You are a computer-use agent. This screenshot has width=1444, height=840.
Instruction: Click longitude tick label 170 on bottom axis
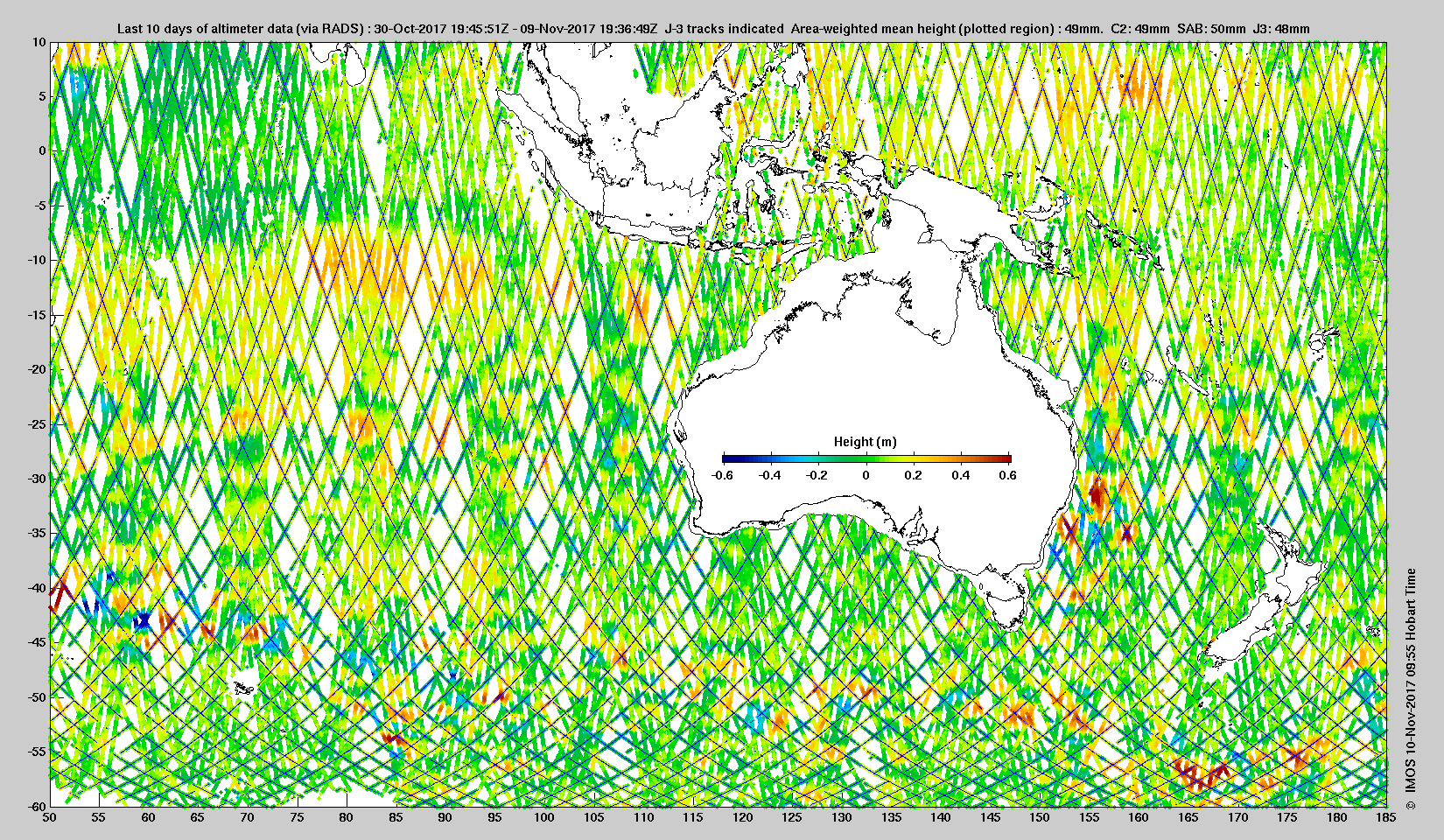pyautogui.click(x=1237, y=818)
